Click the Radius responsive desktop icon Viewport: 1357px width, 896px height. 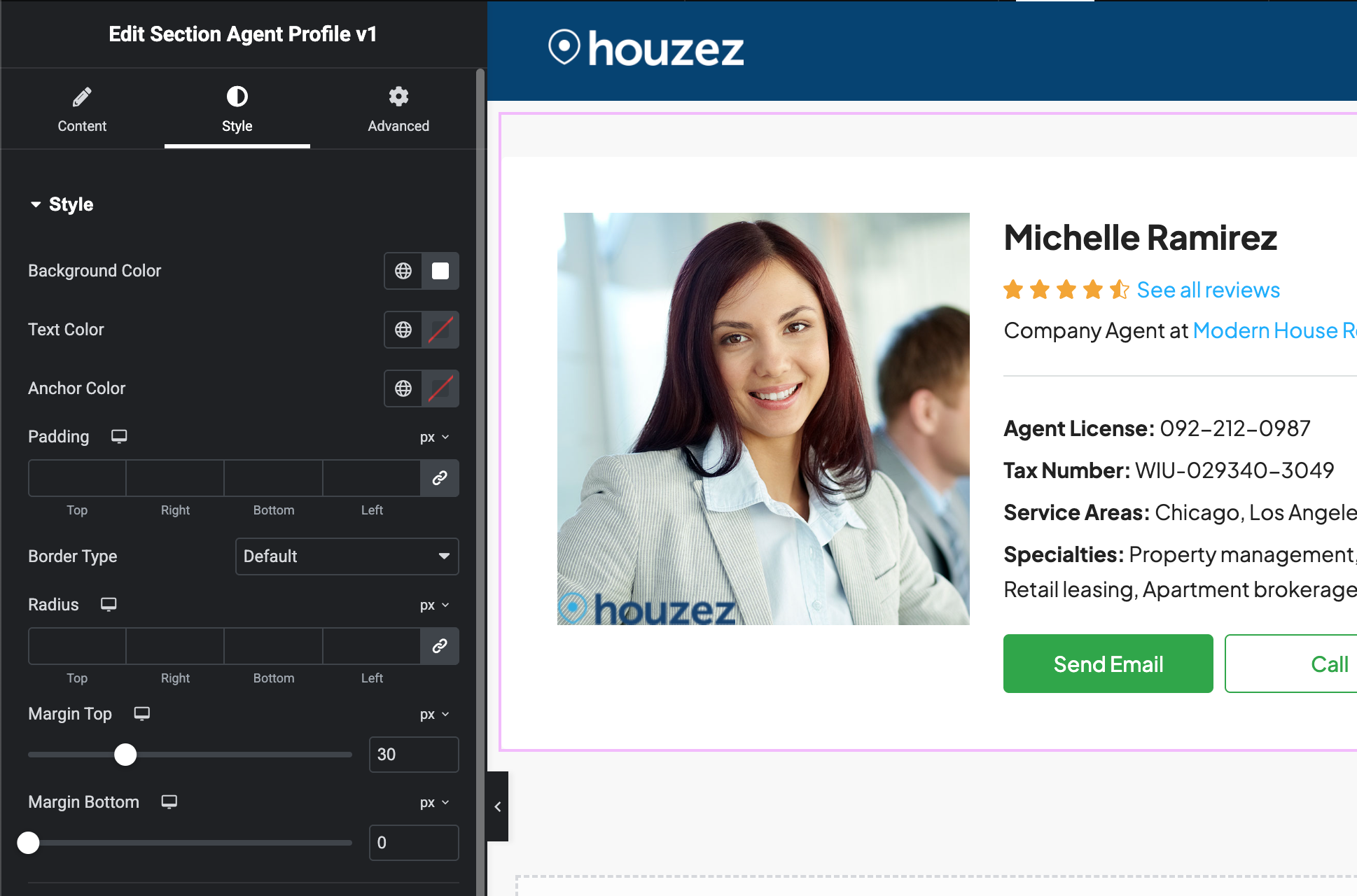(x=109, y=604)
